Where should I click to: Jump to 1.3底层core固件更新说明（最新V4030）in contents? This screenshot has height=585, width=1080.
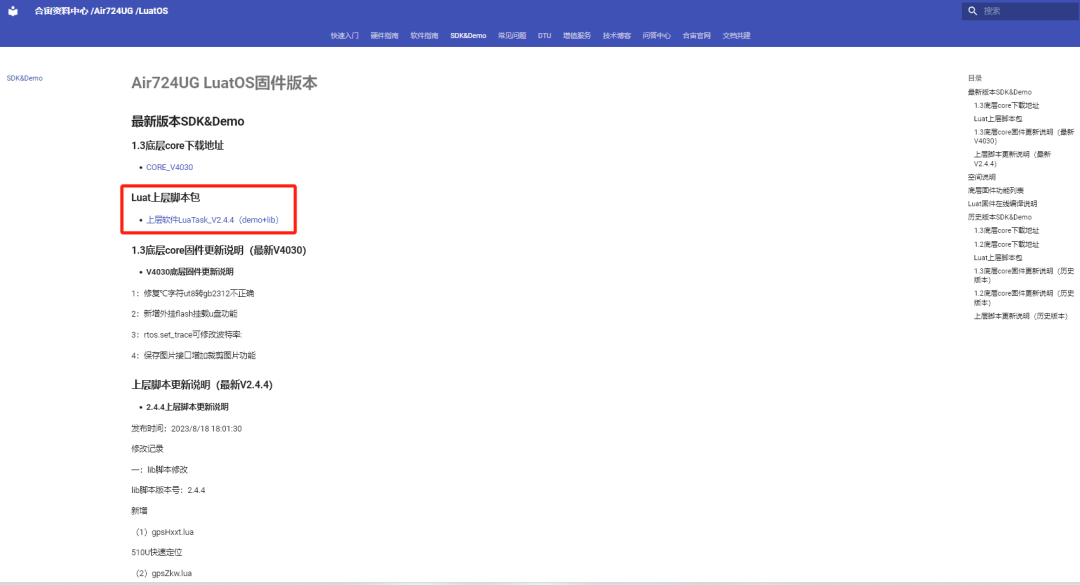1024,136
